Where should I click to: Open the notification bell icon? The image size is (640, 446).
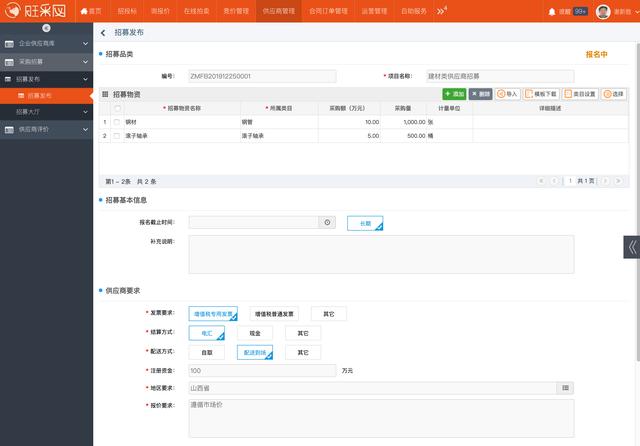tap(552, 11)
